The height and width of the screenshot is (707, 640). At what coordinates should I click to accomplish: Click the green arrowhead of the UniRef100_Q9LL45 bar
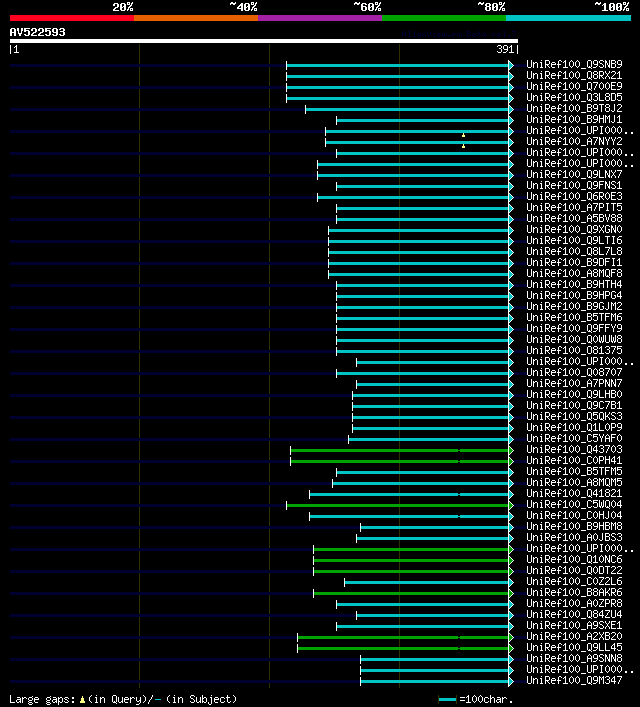click(511, 648)
